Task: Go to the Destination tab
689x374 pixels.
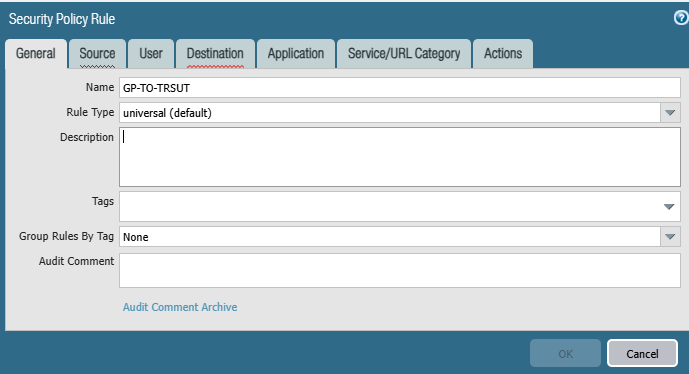Action: tap(215, 54)
